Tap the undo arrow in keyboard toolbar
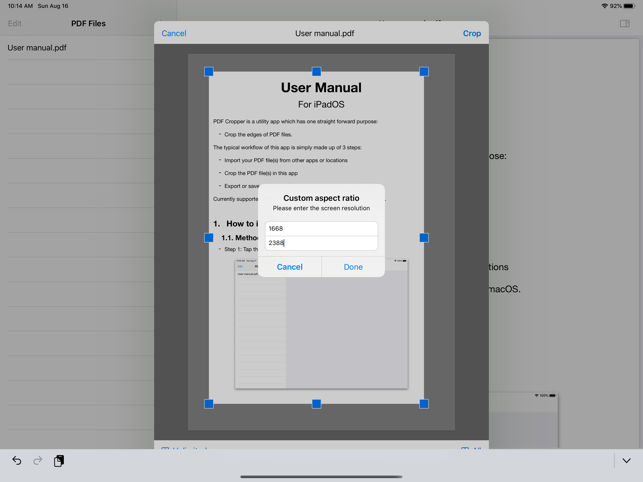643x482 pixels. tap(17, 461)
